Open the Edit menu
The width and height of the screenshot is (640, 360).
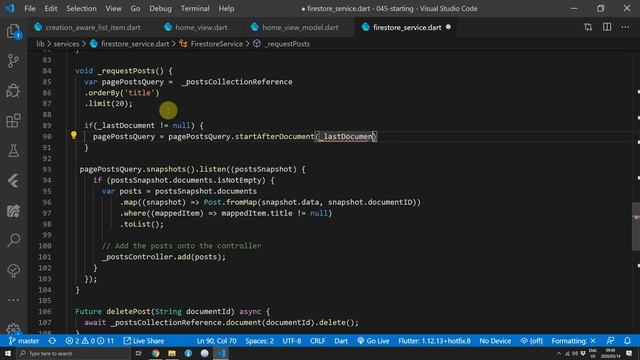tap(51, 8)
